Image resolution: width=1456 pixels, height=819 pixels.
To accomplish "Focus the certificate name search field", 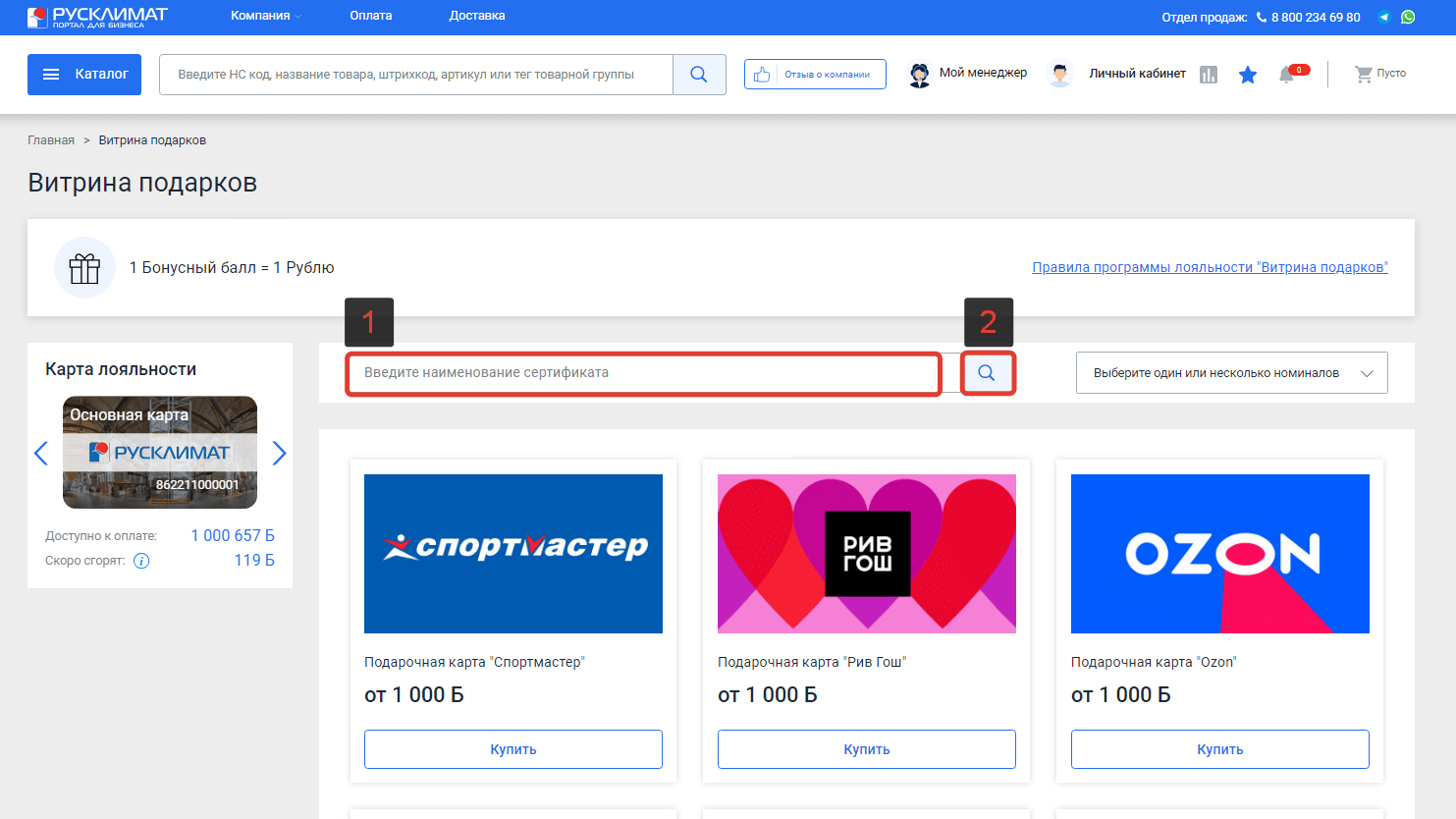I will [x=644, y=373].
